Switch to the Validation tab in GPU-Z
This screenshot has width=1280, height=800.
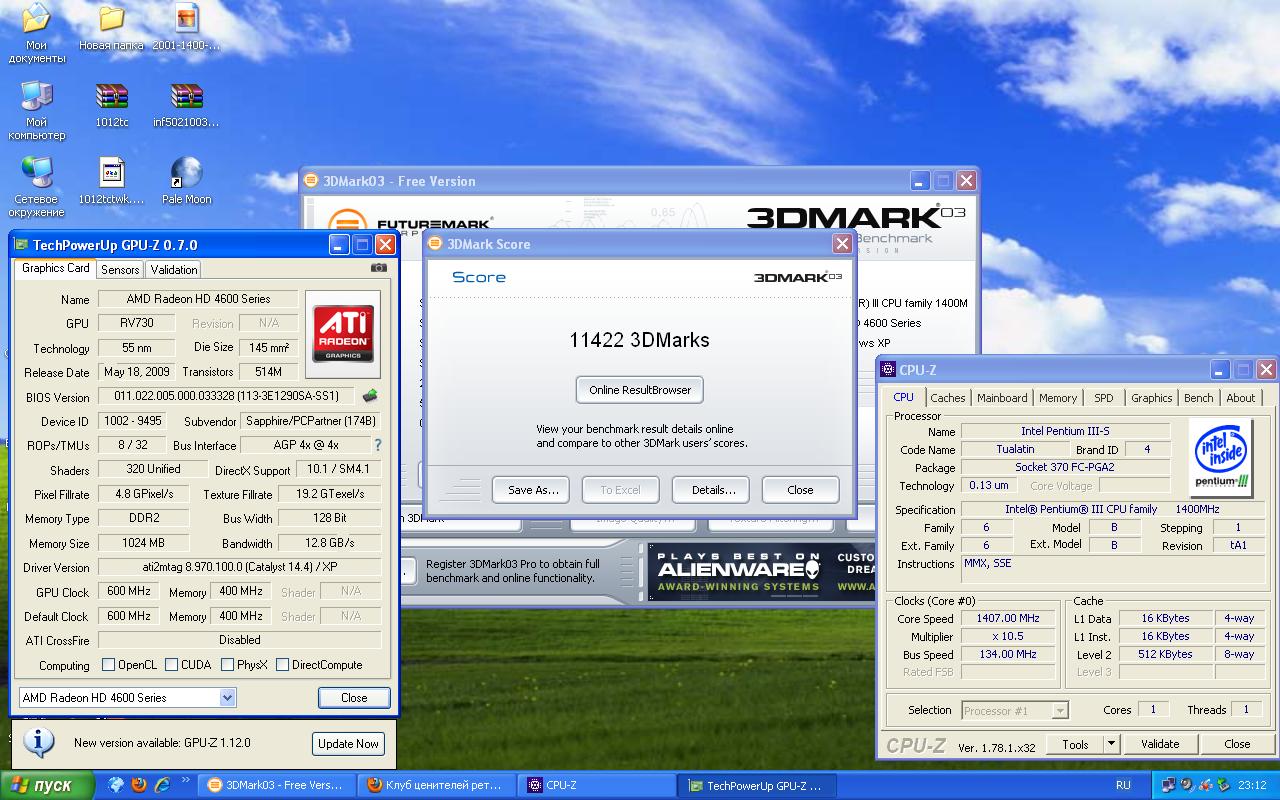(x=174, y=269)
